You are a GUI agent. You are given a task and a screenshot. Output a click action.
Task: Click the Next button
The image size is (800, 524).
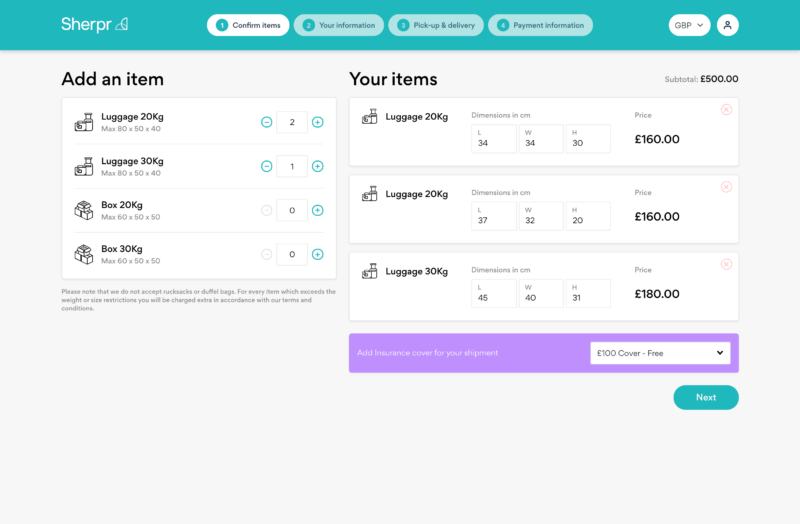(706, 397)
